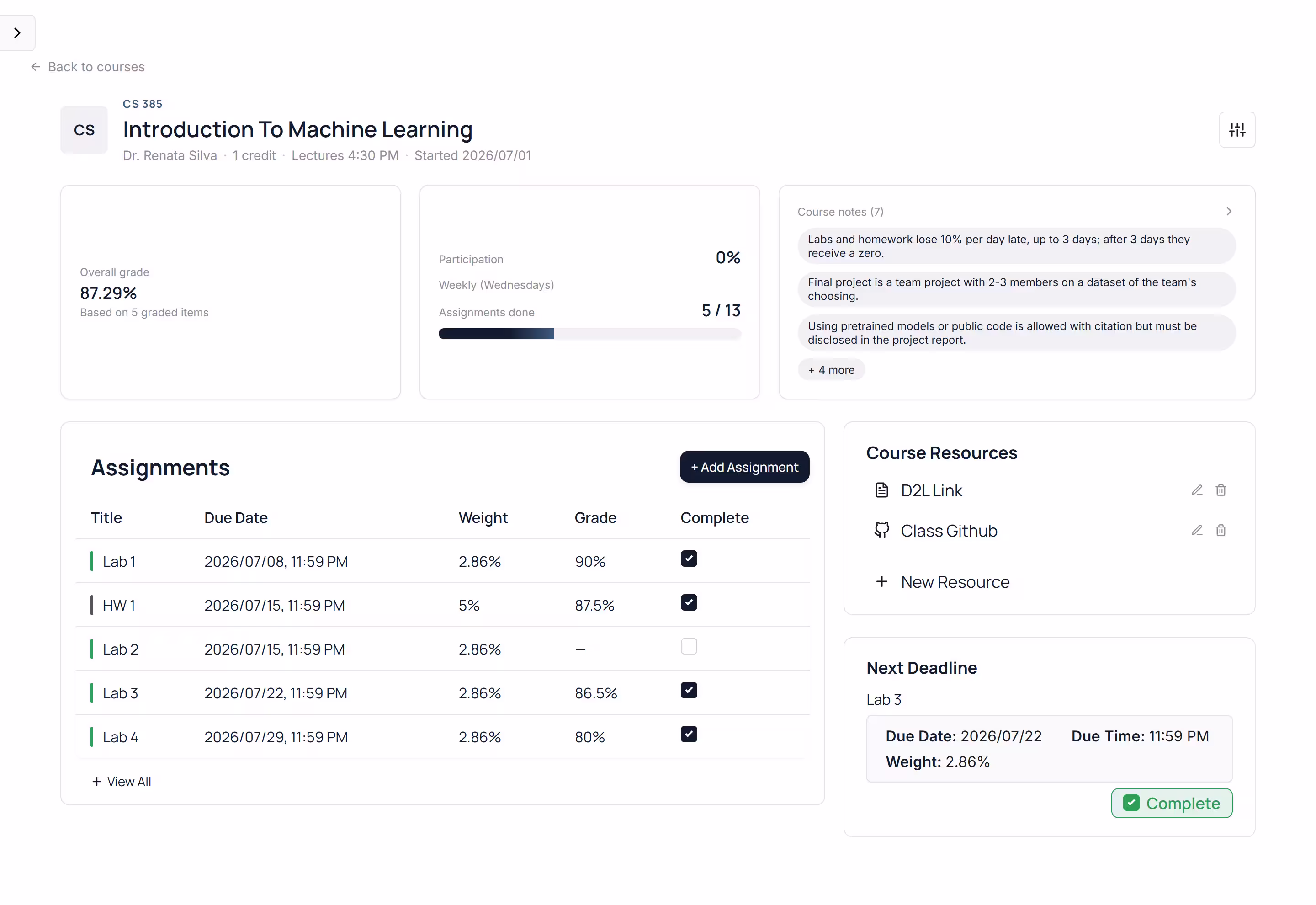Open the final project team note

[1016, 289]
